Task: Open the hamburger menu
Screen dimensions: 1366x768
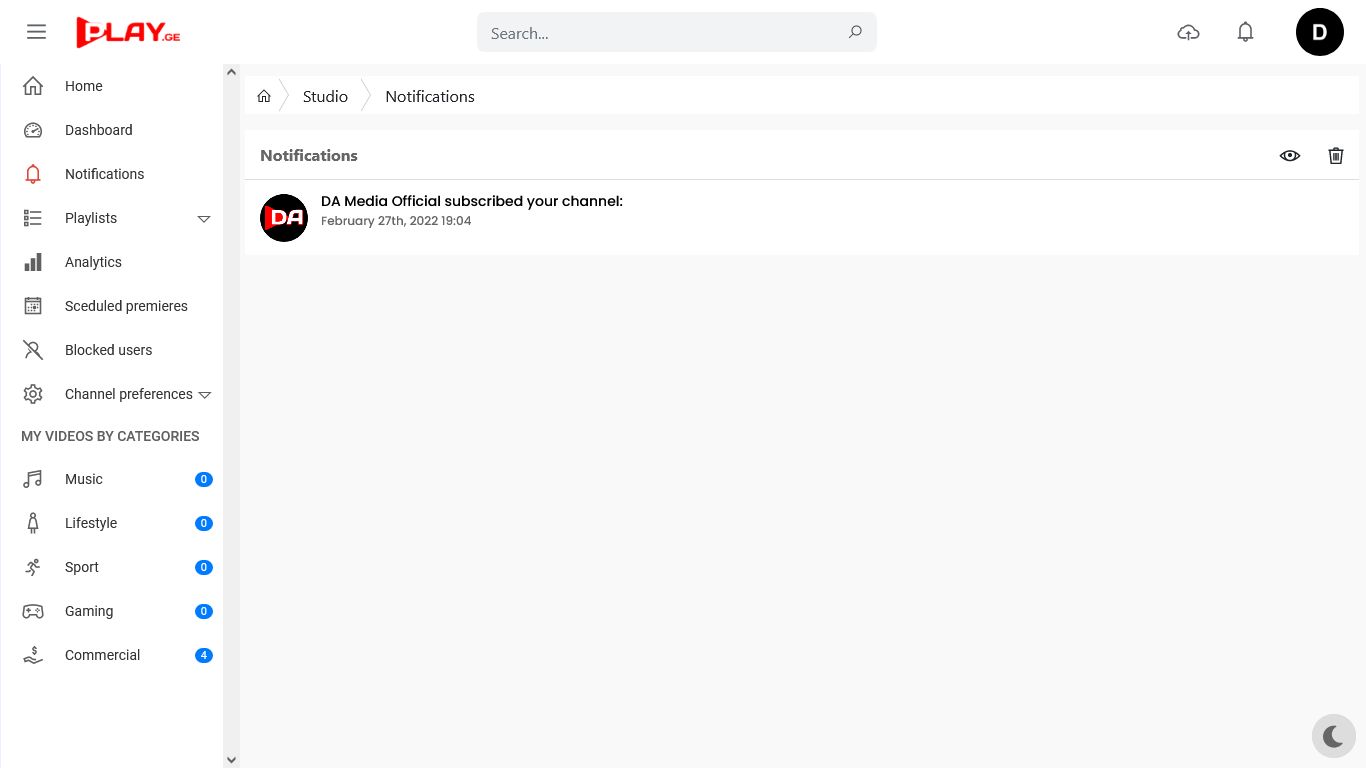Action: click(37, 32)
